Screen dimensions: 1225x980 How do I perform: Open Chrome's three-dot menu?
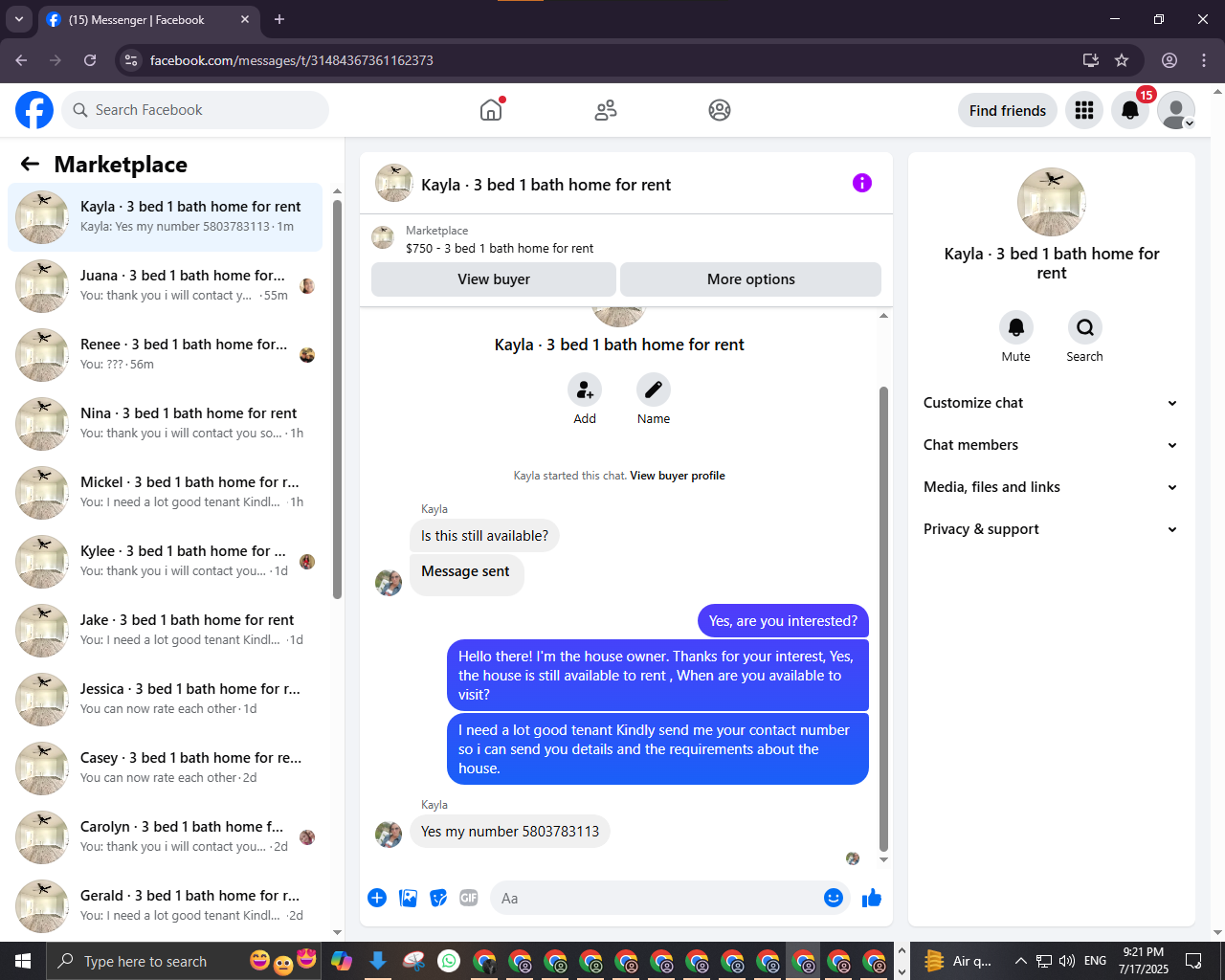point(1204,60)
